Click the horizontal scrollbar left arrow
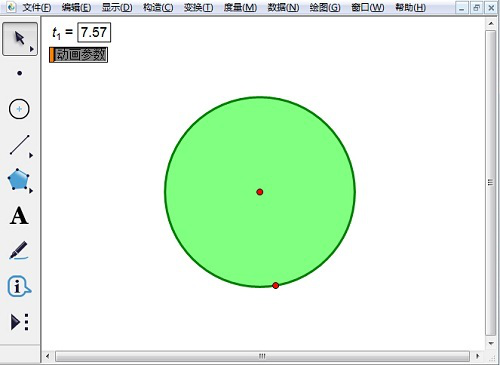Screen dimensions: 500x365 [x=47, y=356]
